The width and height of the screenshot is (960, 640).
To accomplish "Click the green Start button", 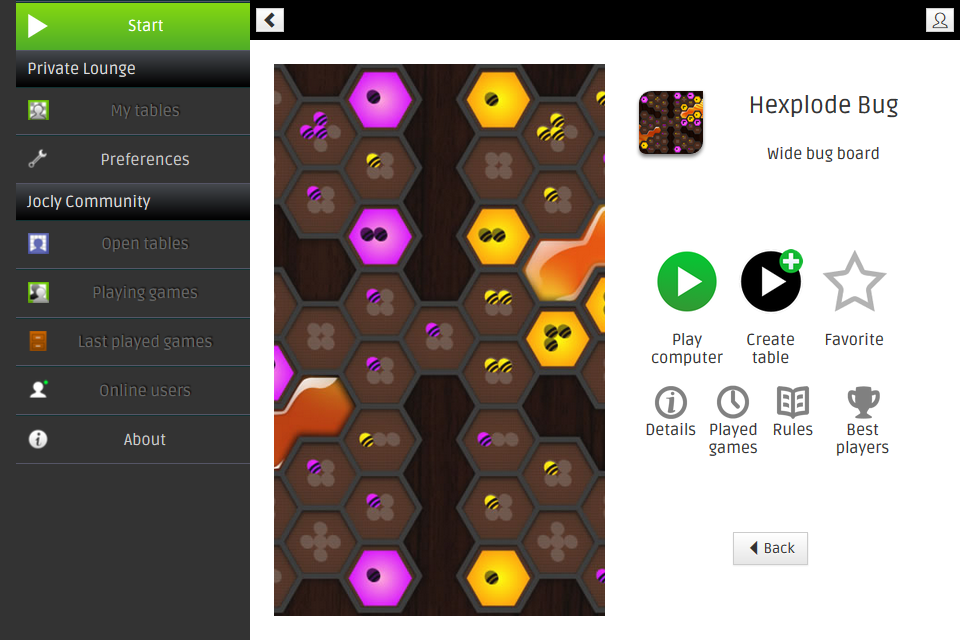I will 133,26.
